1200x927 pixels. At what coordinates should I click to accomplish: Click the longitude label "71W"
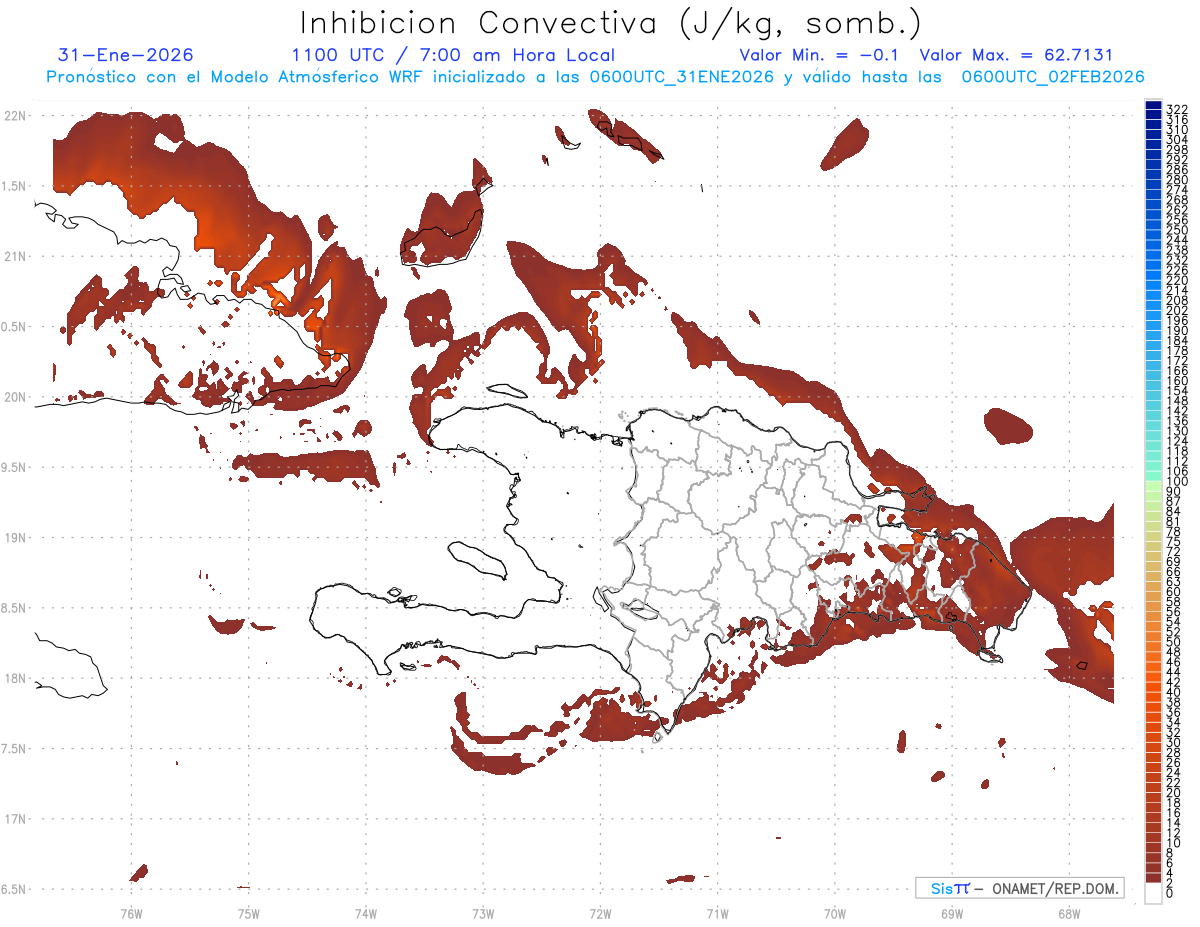point(717,913)
